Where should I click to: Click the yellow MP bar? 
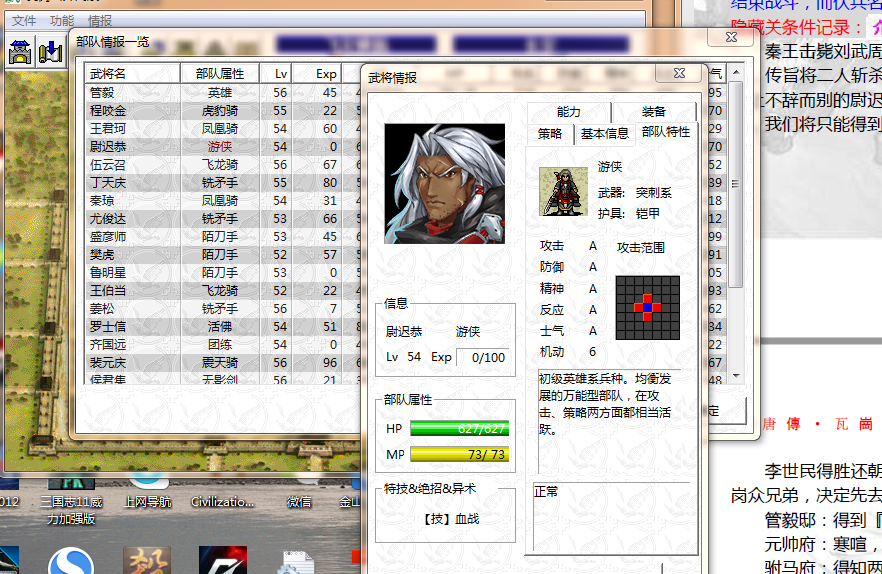[x=460, y=454]
